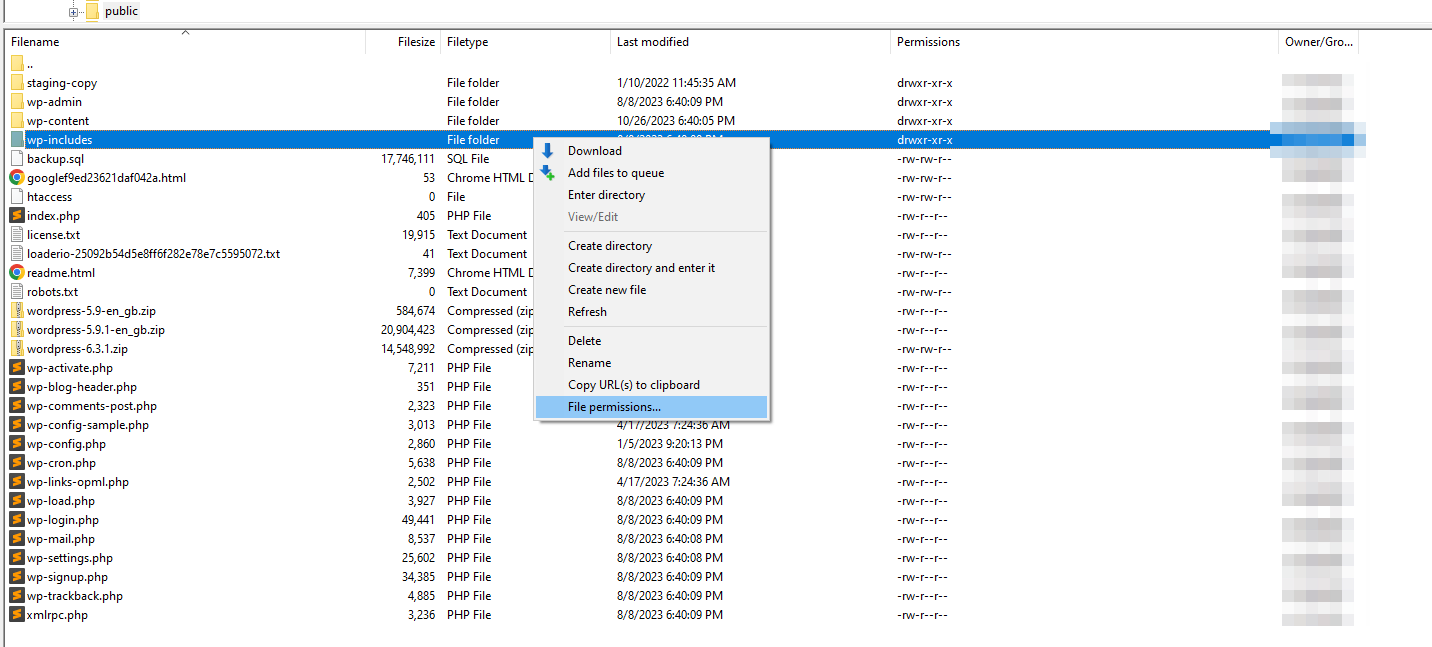The image size is (1432, 647).
Task: Click the backup.sql file icon
Action: coord(17,159)
